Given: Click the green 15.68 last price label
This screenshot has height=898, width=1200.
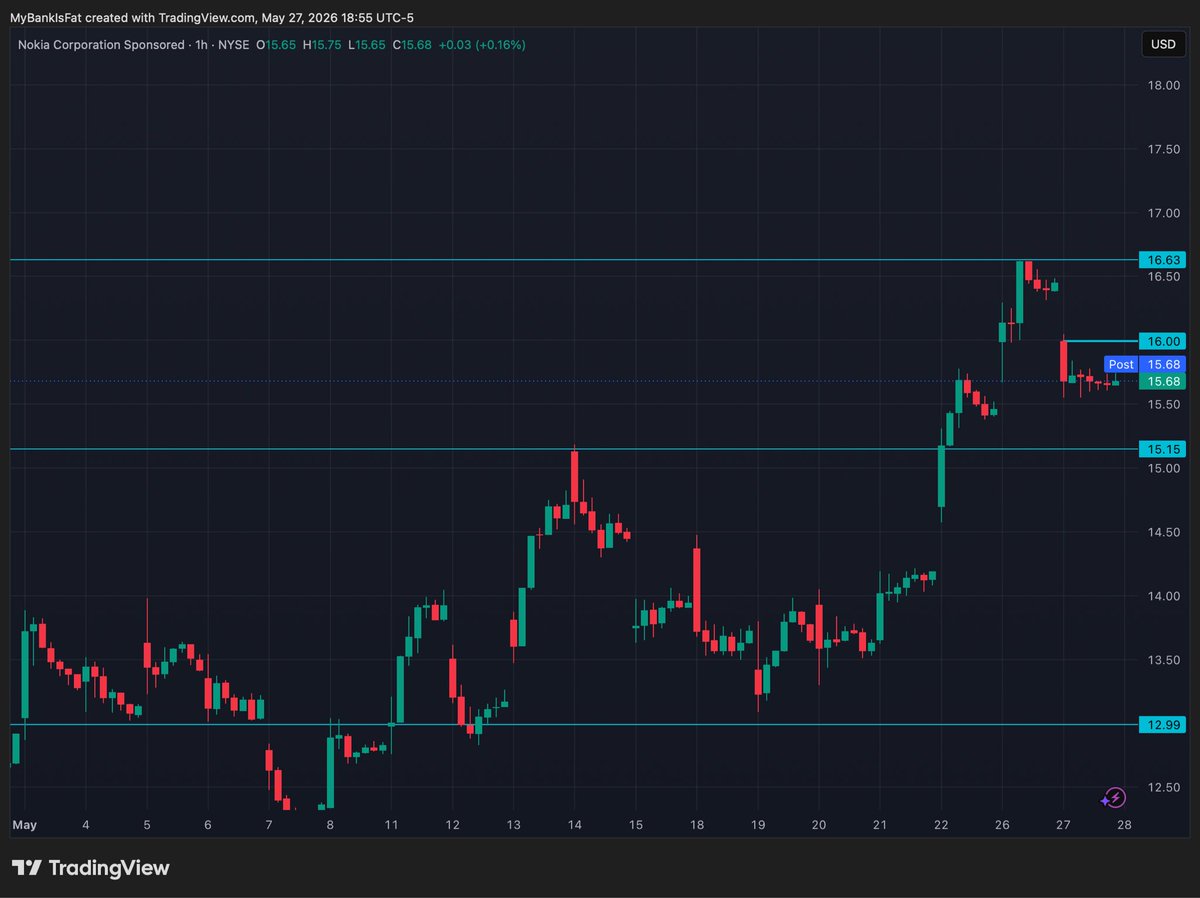Looking at the screenshot, I should pyautogui.click(x=1163, y=382).
